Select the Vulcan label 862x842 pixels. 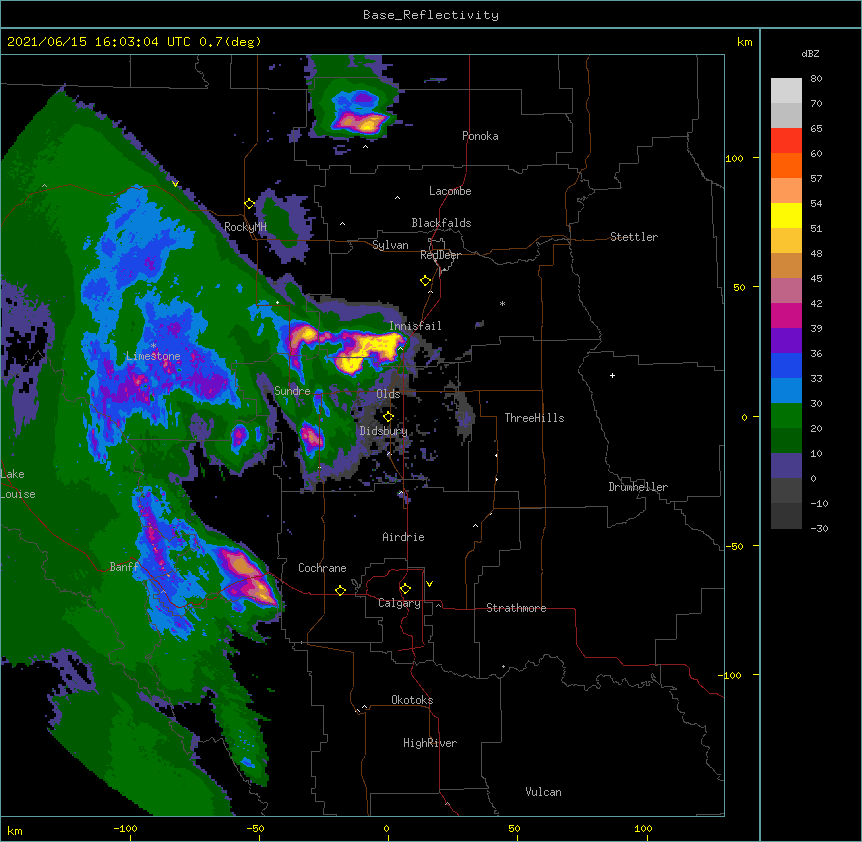[543, 792]
